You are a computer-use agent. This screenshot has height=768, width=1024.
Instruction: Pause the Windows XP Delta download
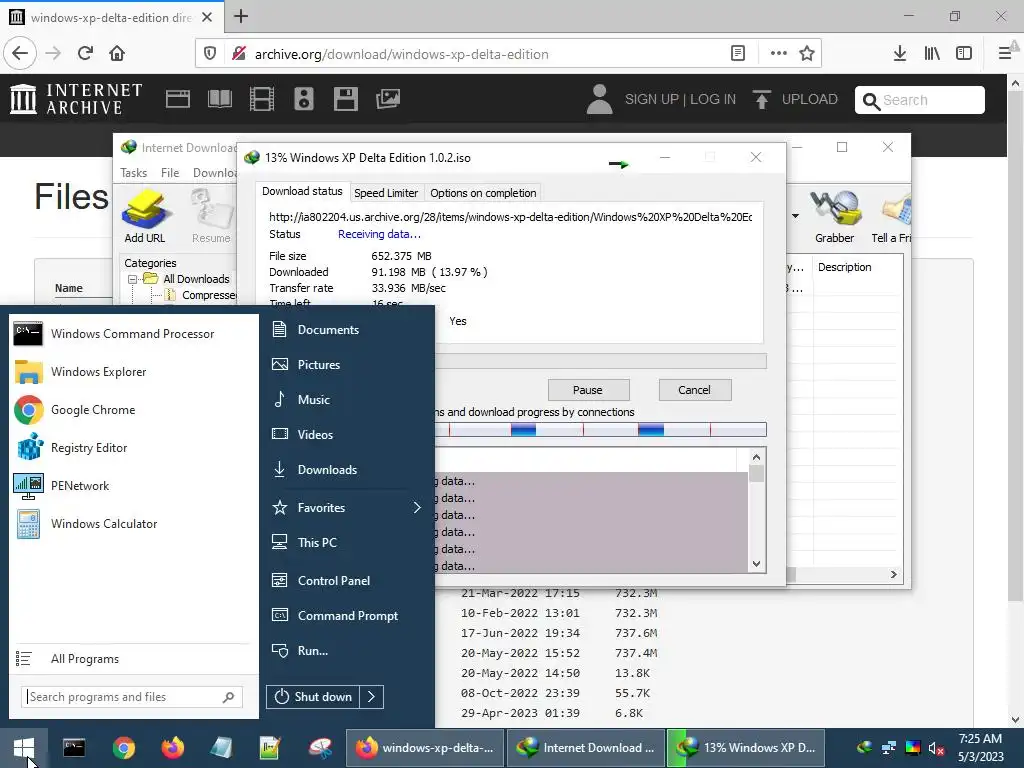588,390
